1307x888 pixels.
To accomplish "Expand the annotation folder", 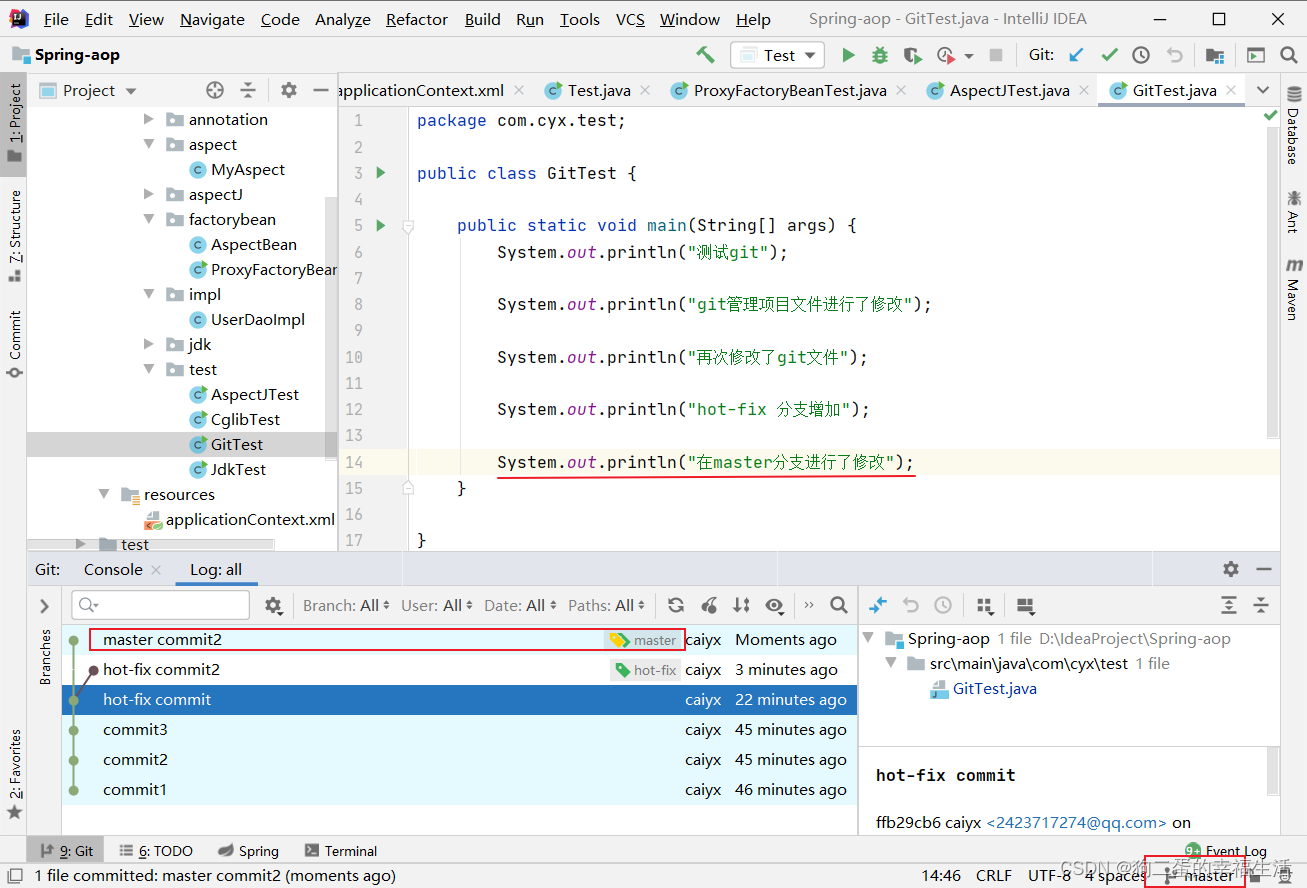I will pyautogui.click(x=149, y=119).
